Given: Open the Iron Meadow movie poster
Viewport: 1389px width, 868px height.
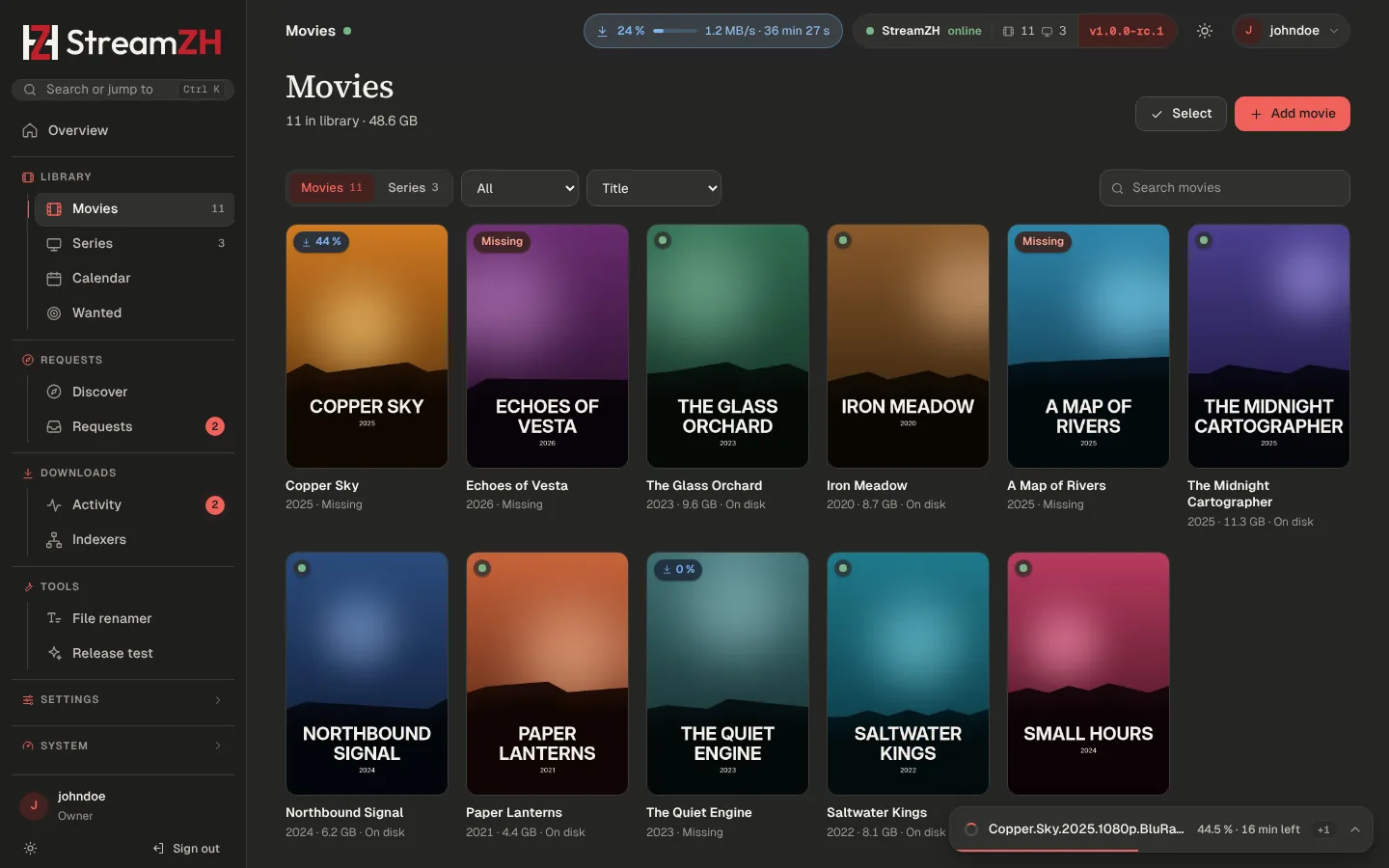Looking at the screenshot, I should (x=908, y=346).
